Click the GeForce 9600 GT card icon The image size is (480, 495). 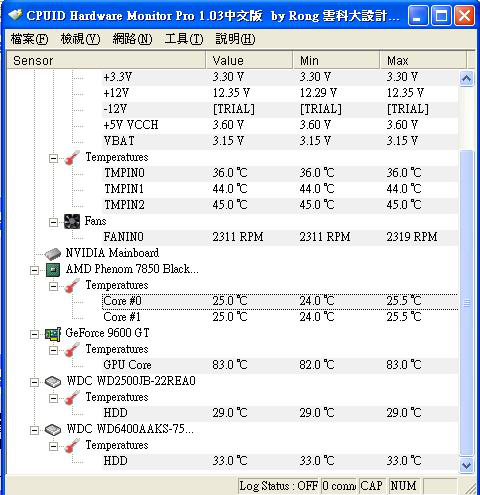(53, 334)
